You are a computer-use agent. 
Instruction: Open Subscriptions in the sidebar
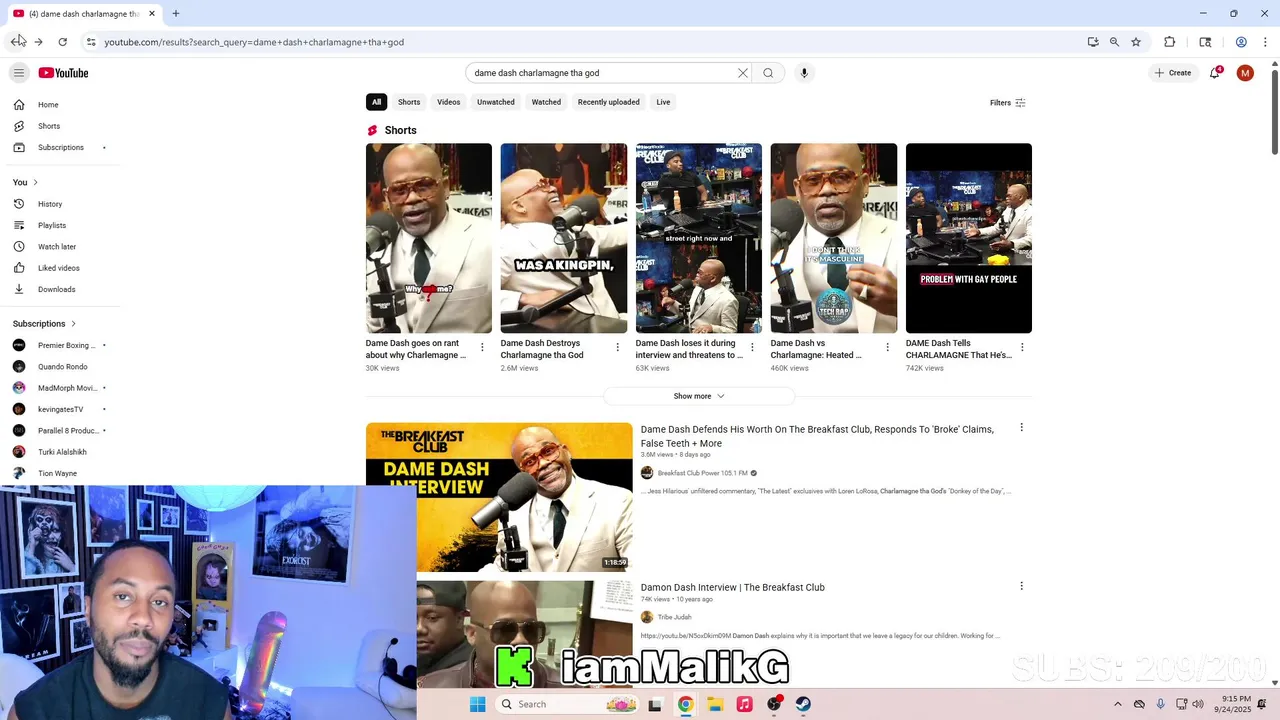coord(60,148)
